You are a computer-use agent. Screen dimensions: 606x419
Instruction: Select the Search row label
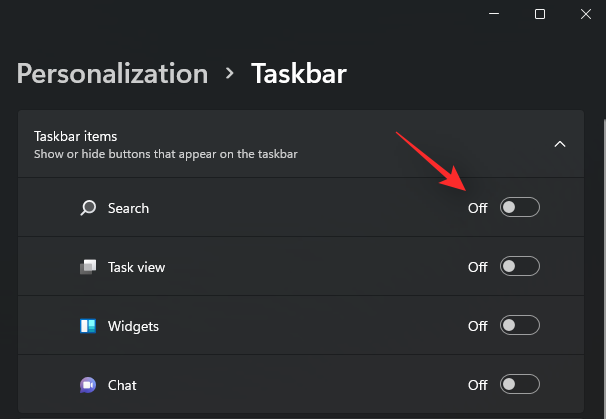[128, 208]
